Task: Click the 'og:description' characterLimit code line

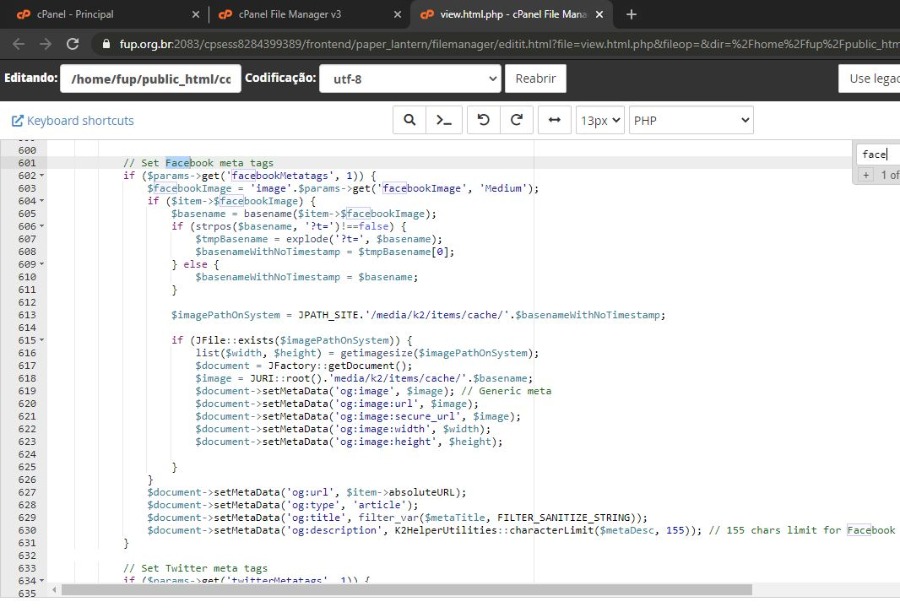Action: coord(521,530)
